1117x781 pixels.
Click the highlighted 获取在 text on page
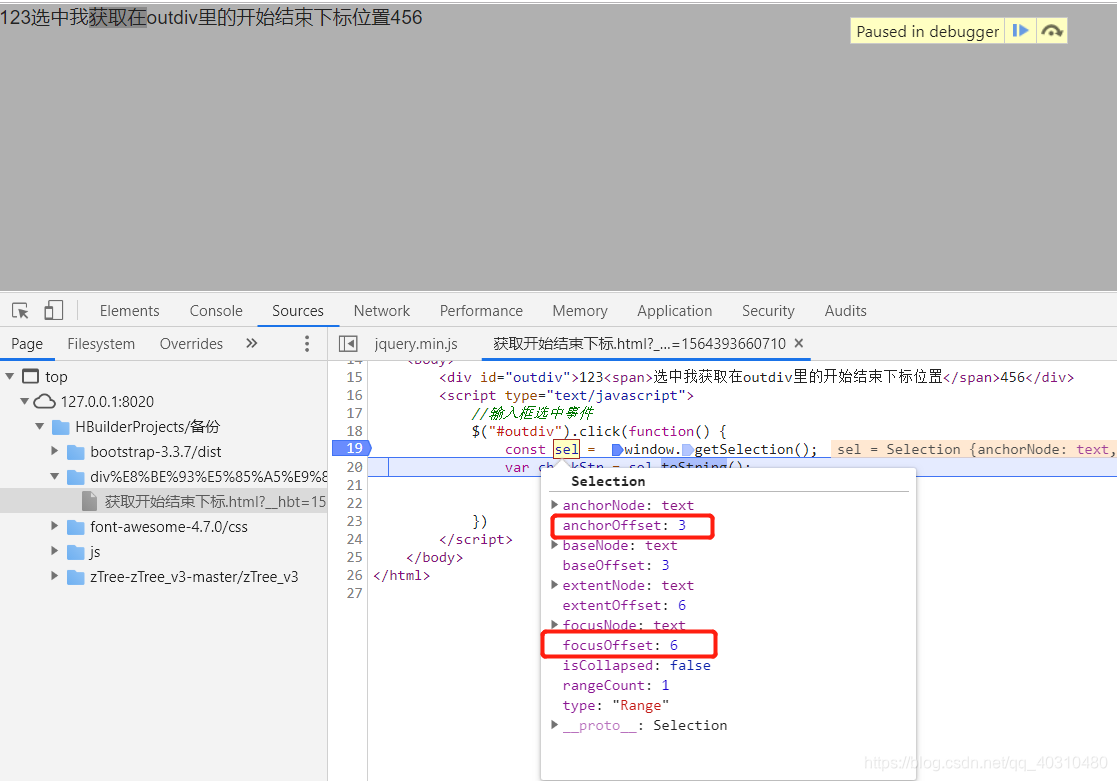(x=118, y=17)
